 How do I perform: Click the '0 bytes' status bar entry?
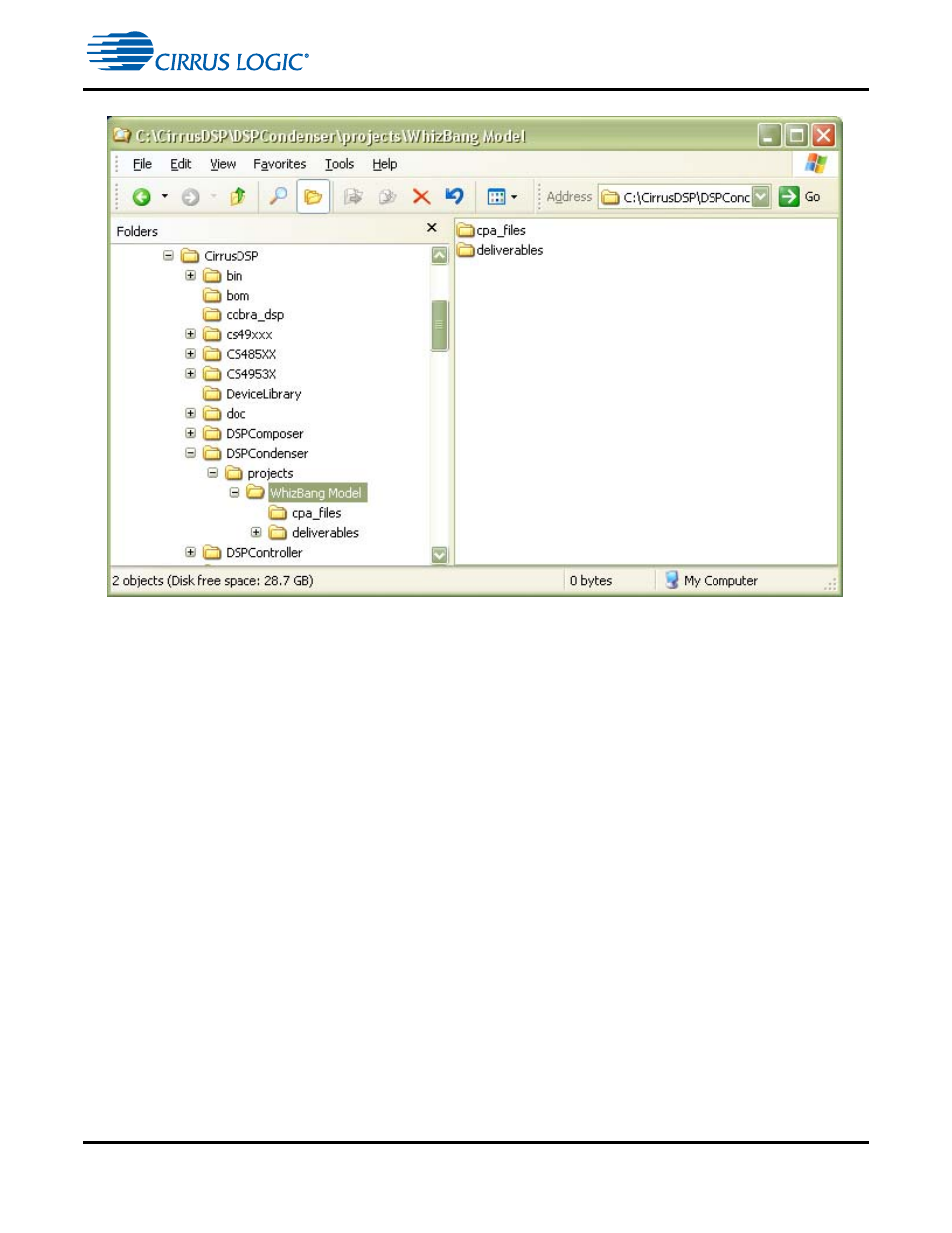coord(591,581)
